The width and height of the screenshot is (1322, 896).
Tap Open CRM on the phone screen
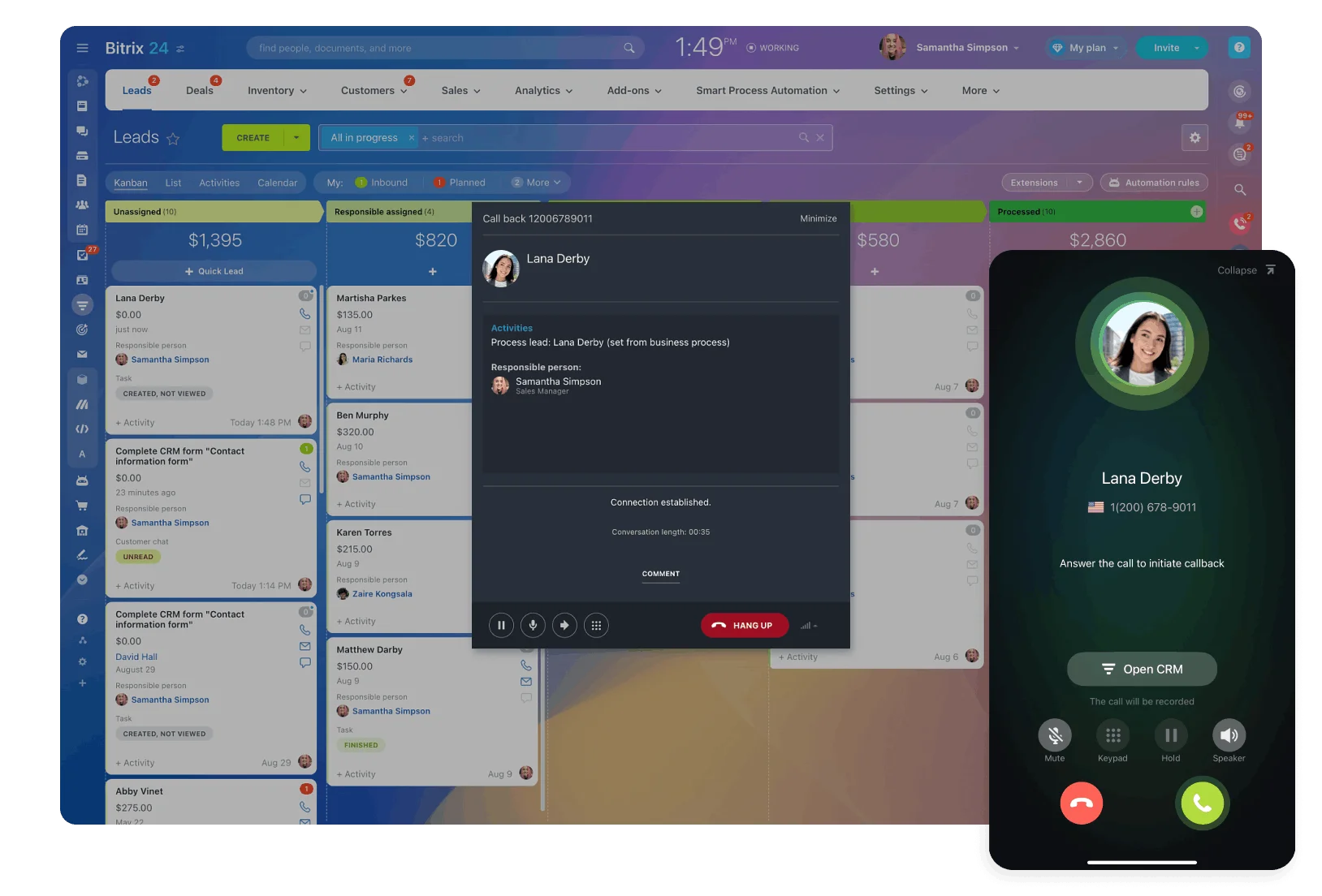(x=1142, y=670)
